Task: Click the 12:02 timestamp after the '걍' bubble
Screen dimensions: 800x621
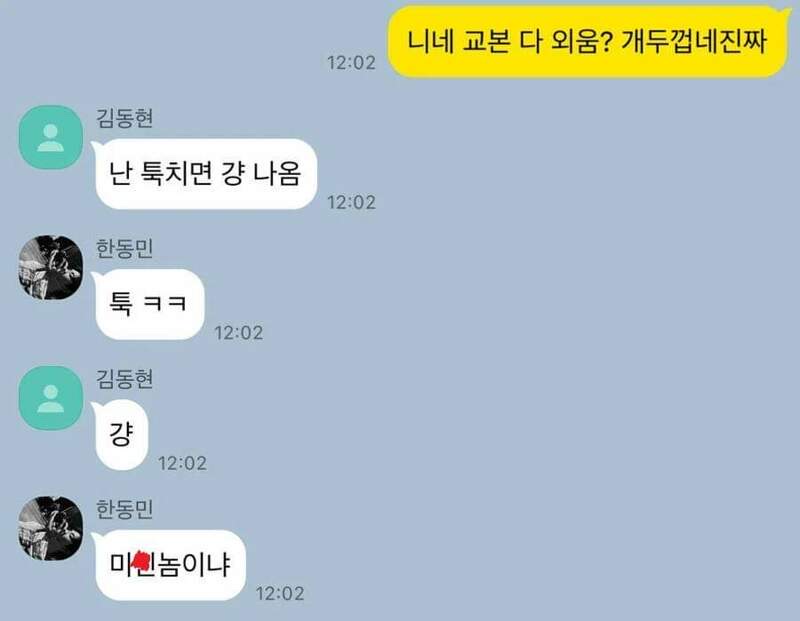Action: [x=183, y=463]
